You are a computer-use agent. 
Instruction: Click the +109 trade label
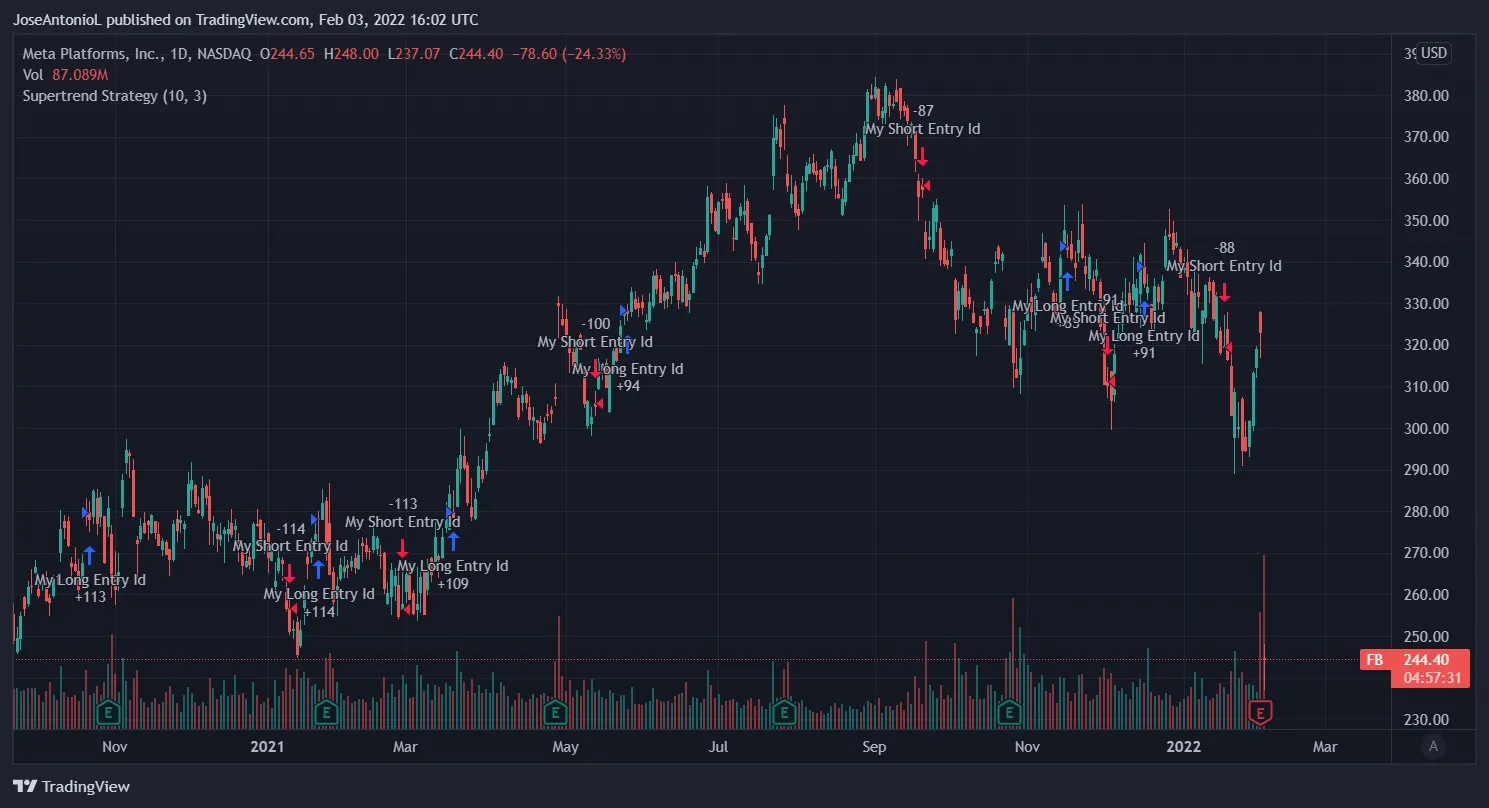pos(453,584)
